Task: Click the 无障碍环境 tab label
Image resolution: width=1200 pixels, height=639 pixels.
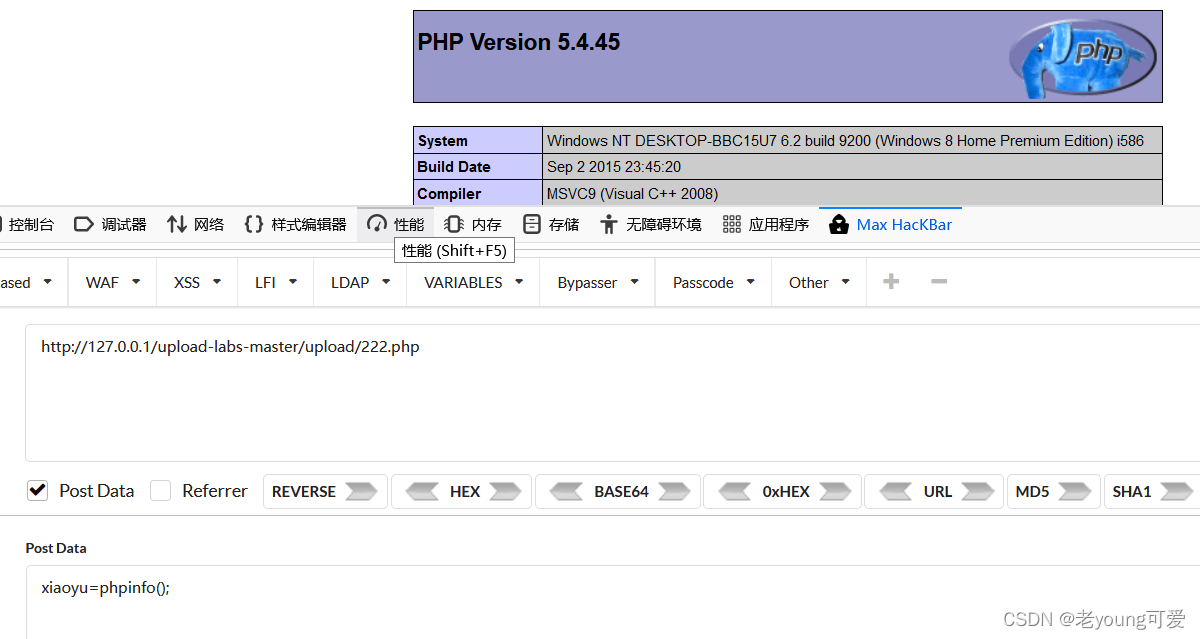Action: (x=664, y=224)
